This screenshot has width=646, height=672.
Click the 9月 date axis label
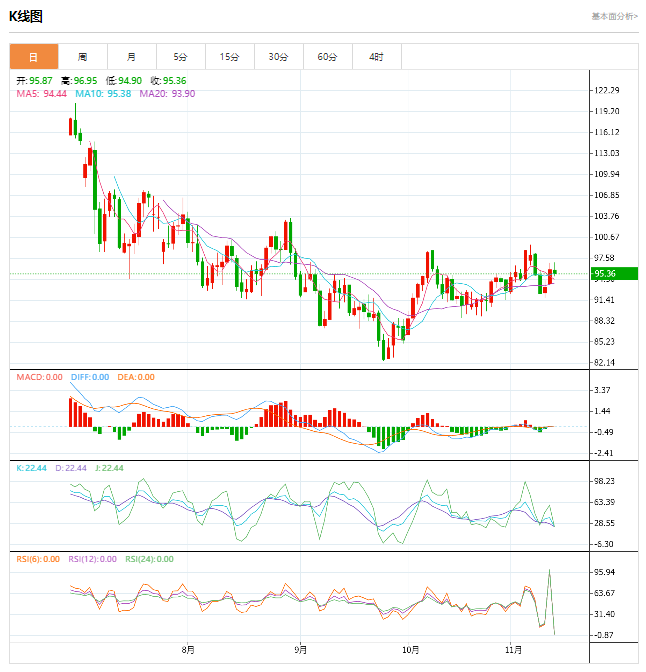tap(300, 650)
